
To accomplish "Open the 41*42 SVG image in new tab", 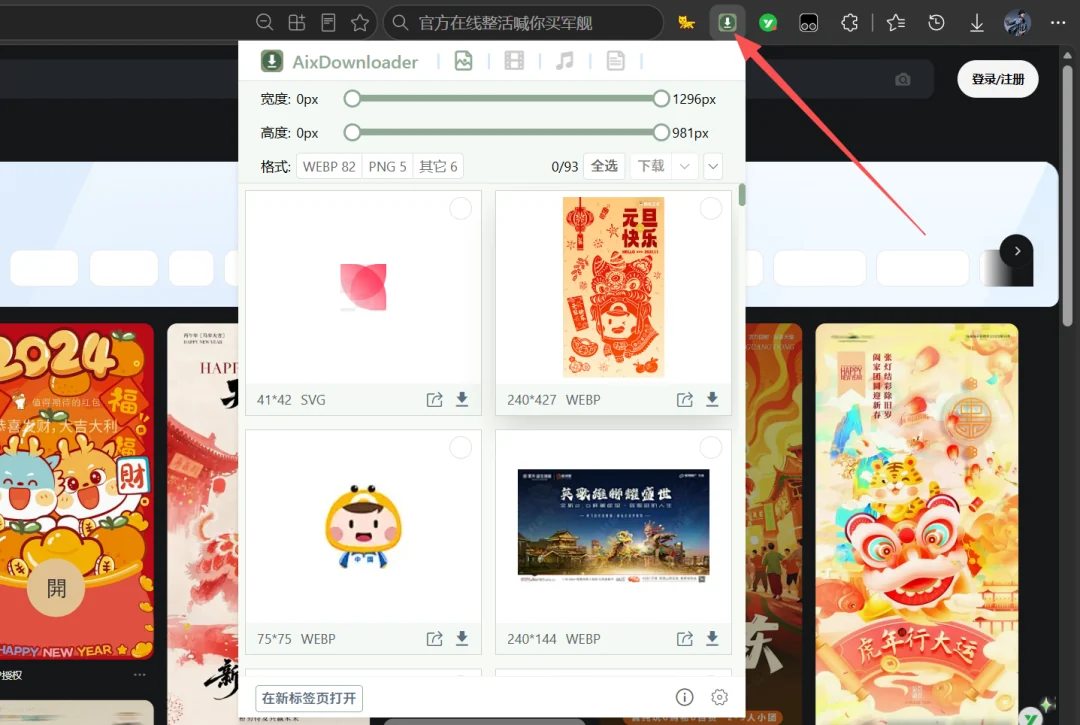I will point(434,400).
